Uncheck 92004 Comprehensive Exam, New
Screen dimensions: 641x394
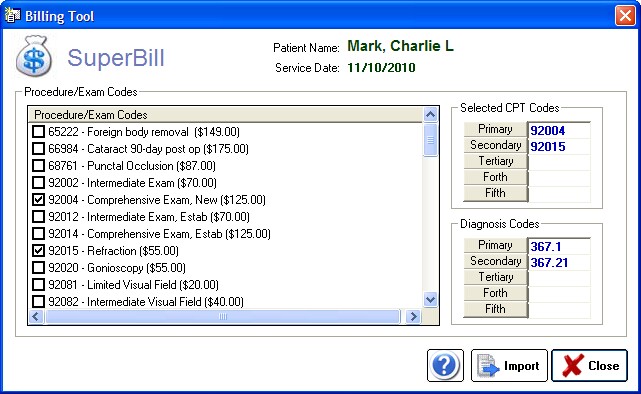38,199
